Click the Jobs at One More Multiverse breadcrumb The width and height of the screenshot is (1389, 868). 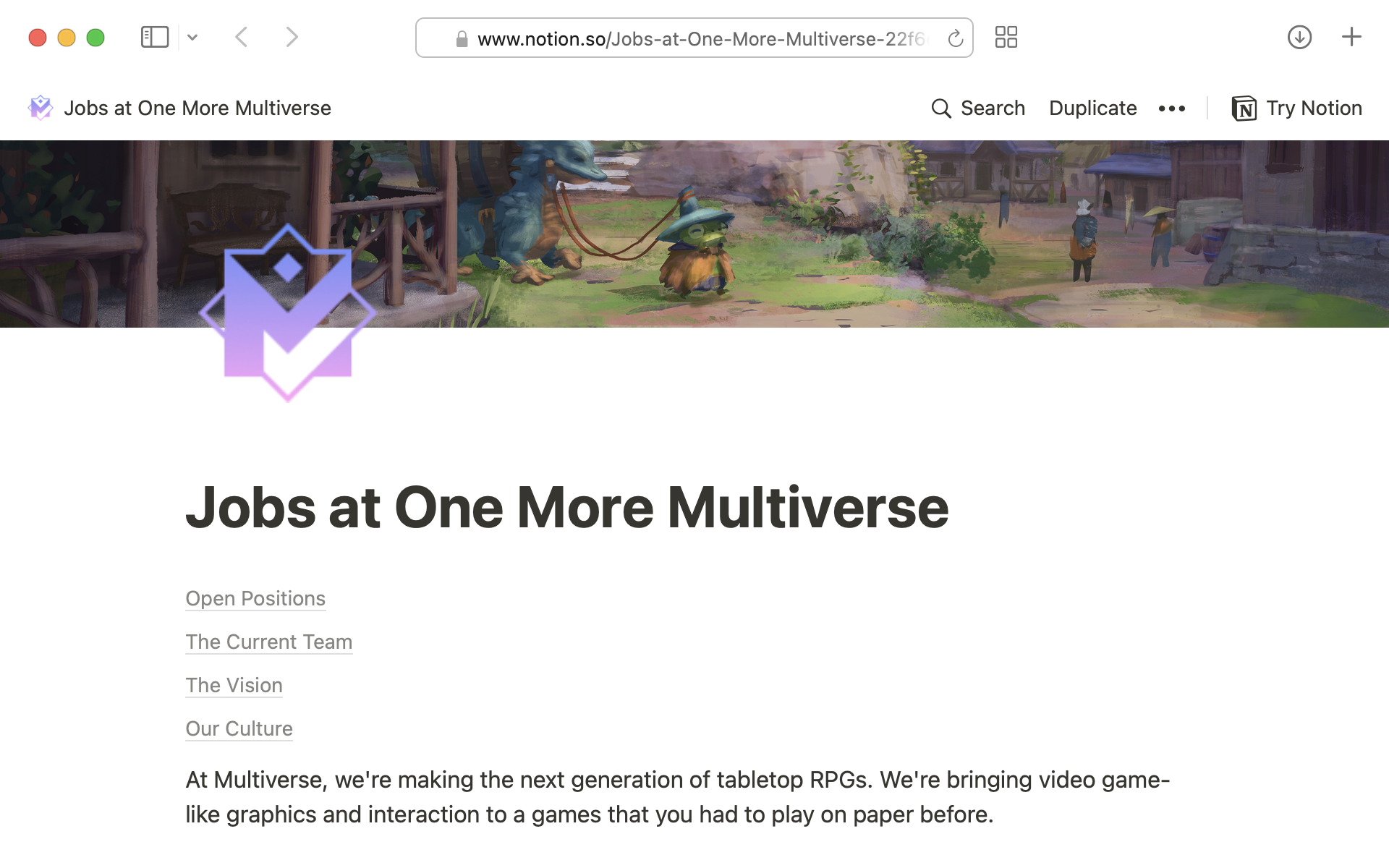pos(197,108)
